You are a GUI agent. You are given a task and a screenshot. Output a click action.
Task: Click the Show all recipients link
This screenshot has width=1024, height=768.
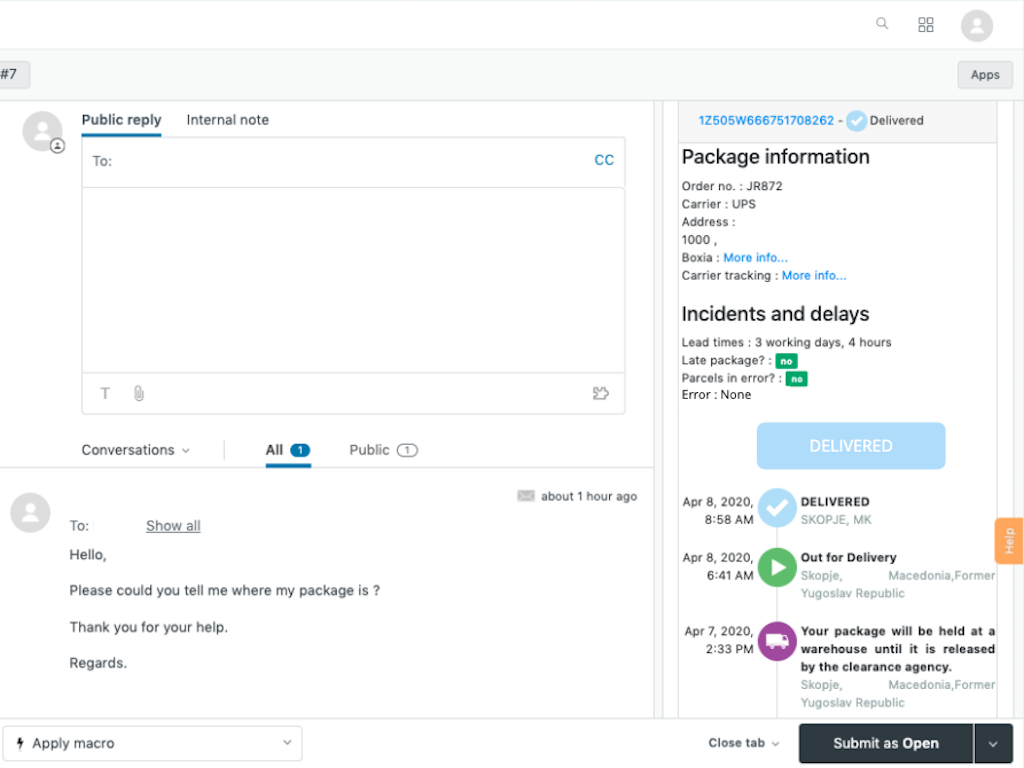[173, 526]
